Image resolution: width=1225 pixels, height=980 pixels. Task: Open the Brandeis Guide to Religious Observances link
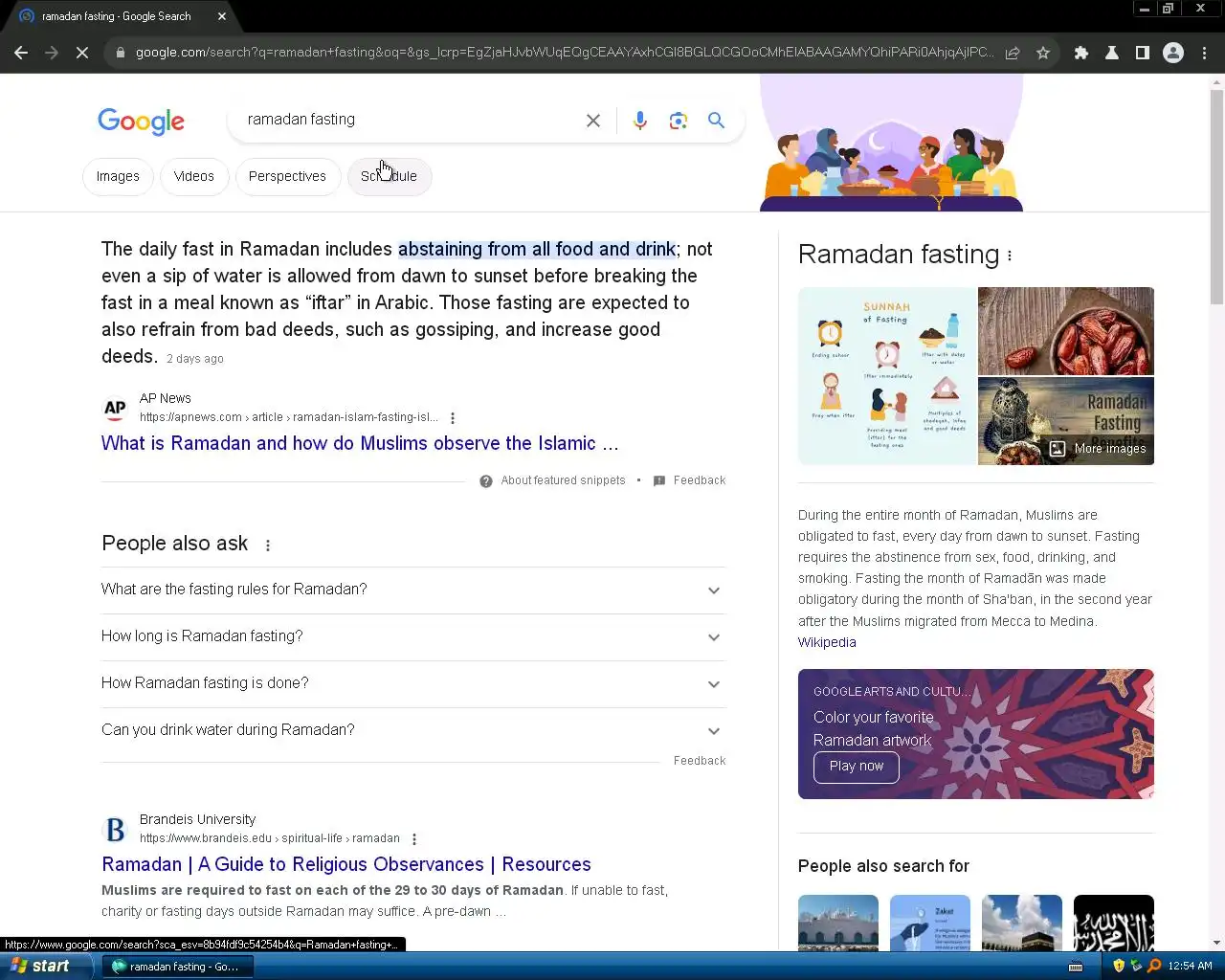click(346, 865)
